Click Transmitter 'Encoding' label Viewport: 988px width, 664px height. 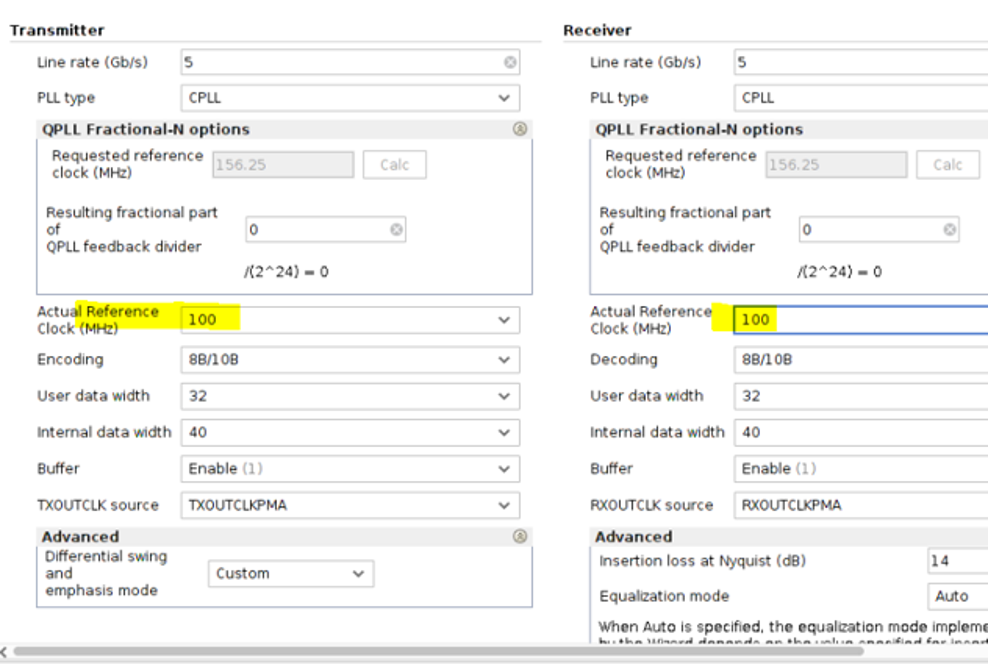pyautogui.click(x=70, y=360)
